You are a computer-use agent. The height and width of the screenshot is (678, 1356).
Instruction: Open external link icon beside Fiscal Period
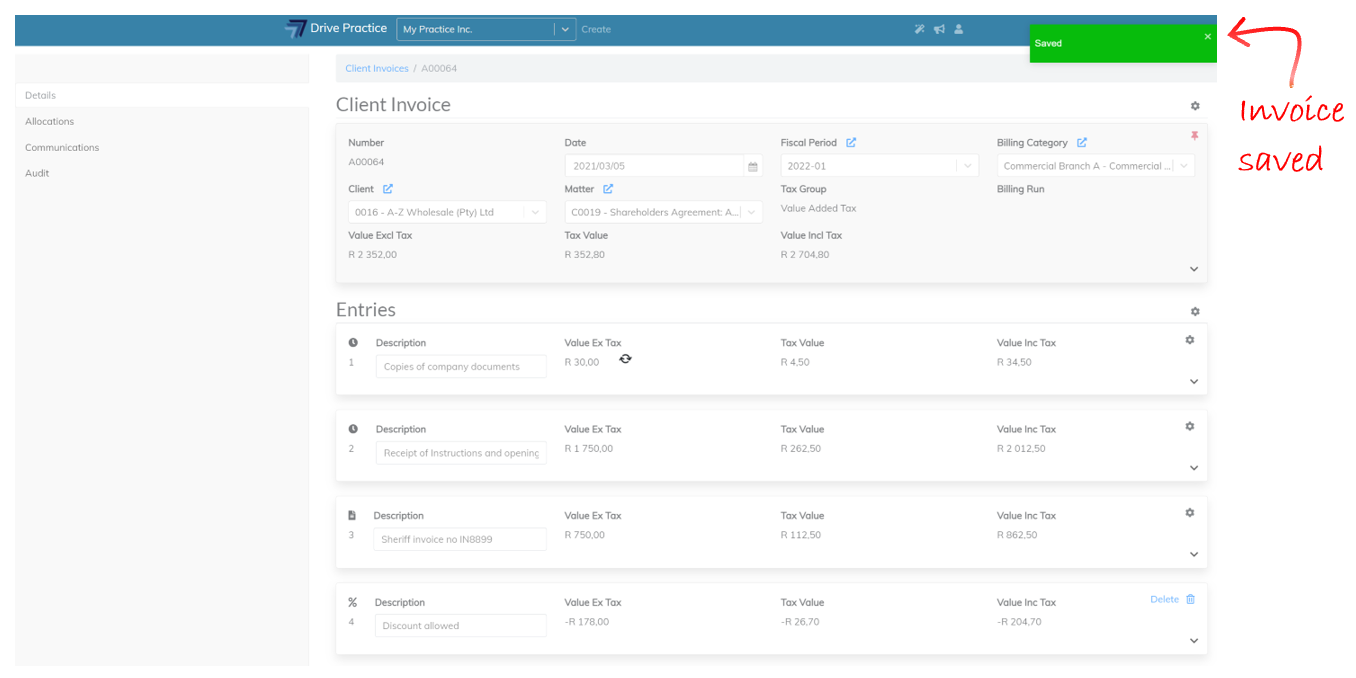tap(851, 143)
